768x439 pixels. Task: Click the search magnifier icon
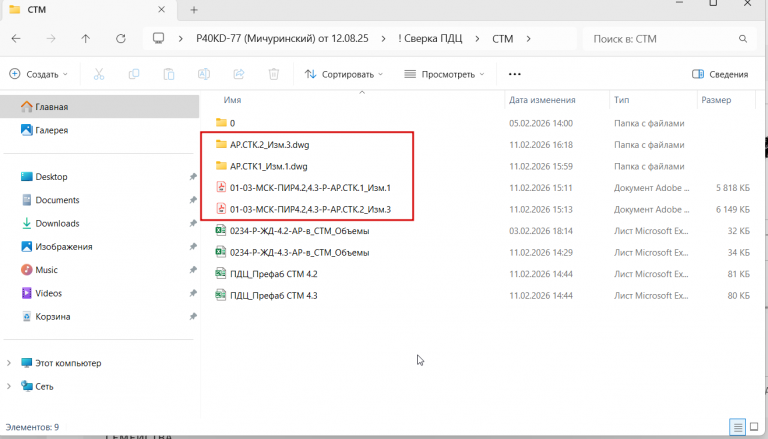[x=743, y=39]
